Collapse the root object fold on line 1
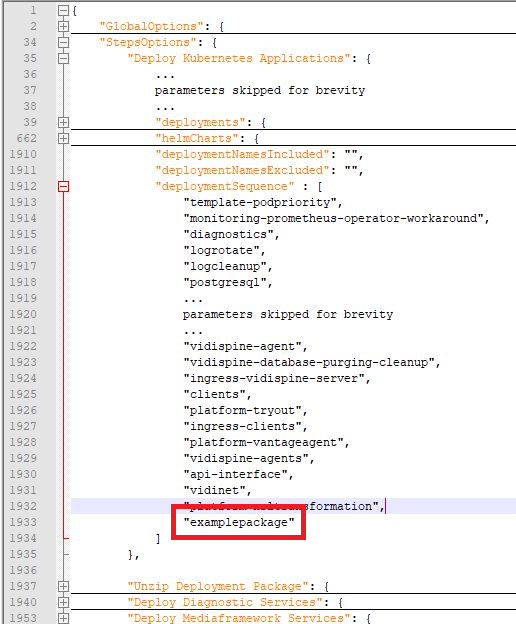516x624 pixels. coord(63,10)
